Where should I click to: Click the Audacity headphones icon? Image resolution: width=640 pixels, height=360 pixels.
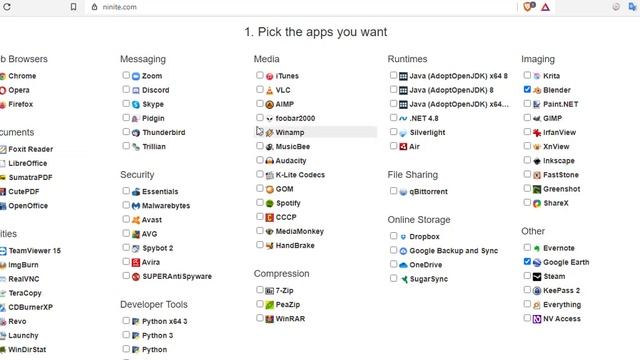[x=269, y=161]
